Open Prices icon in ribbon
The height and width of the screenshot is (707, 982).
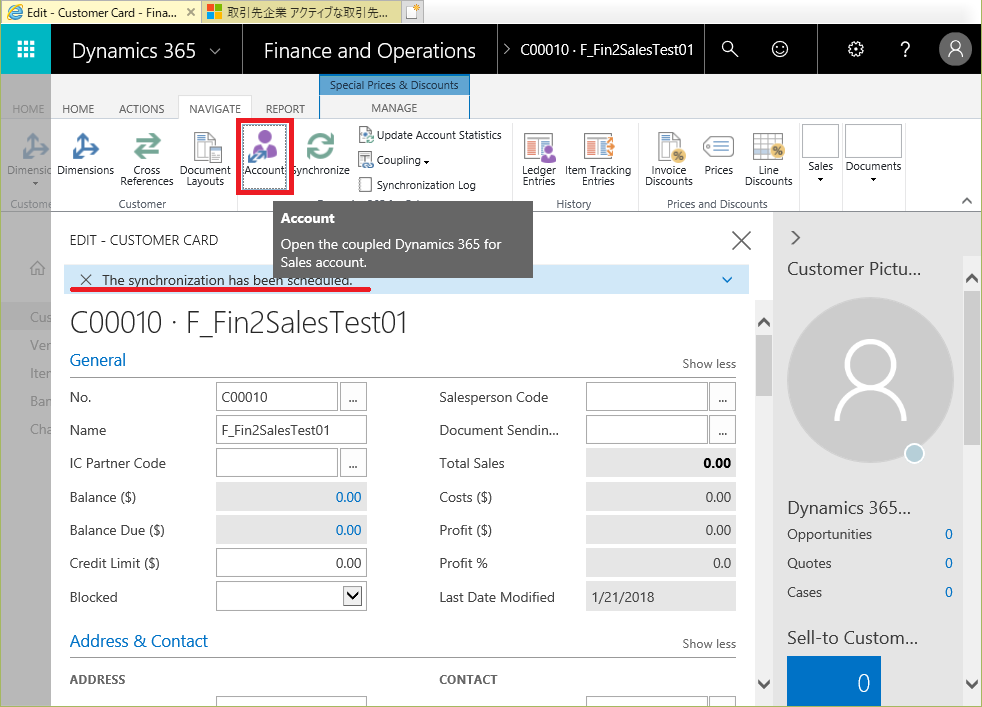[x=718, y=154]
